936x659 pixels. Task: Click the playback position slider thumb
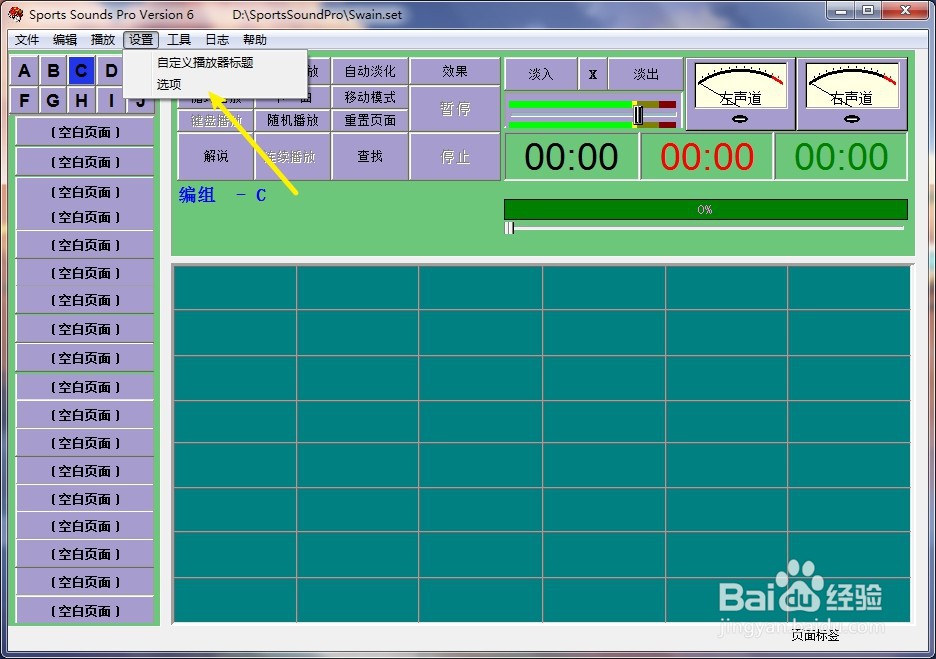[509, 228]
